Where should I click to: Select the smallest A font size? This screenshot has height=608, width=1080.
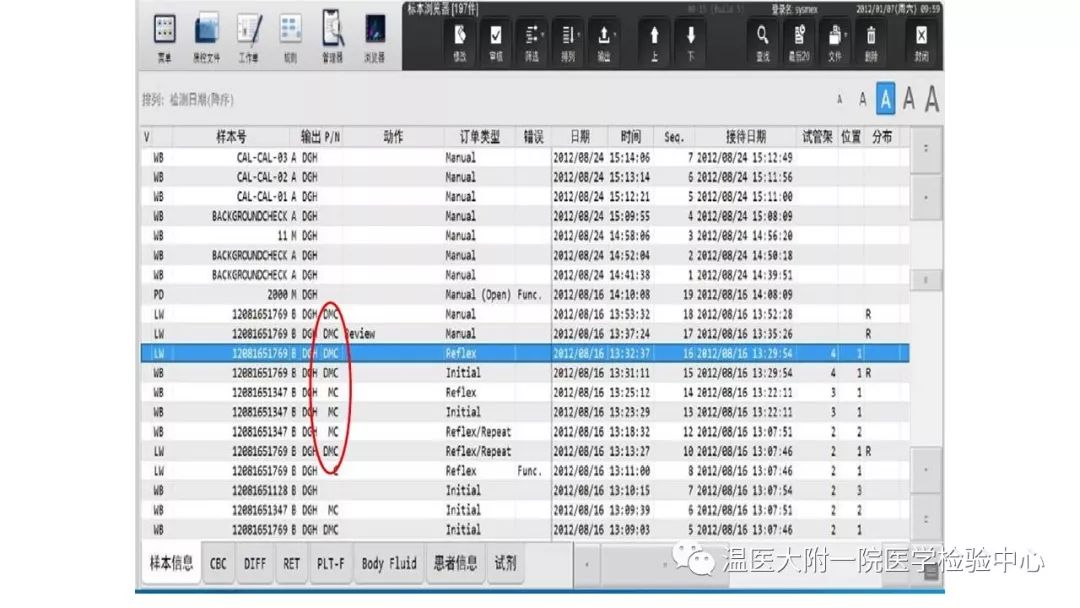840,100
